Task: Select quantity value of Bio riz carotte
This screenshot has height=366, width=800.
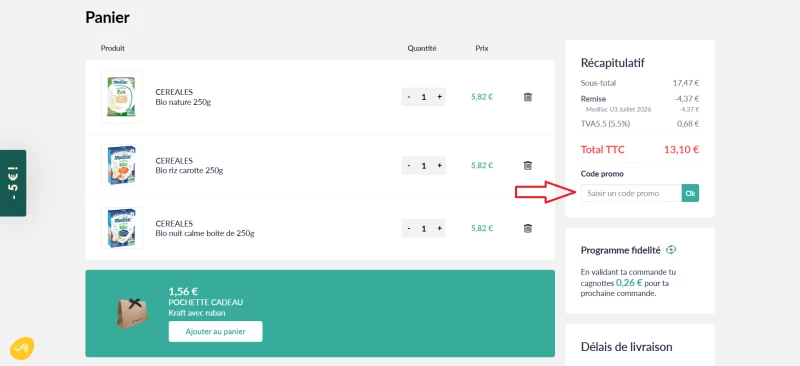Action: (424, 165)
